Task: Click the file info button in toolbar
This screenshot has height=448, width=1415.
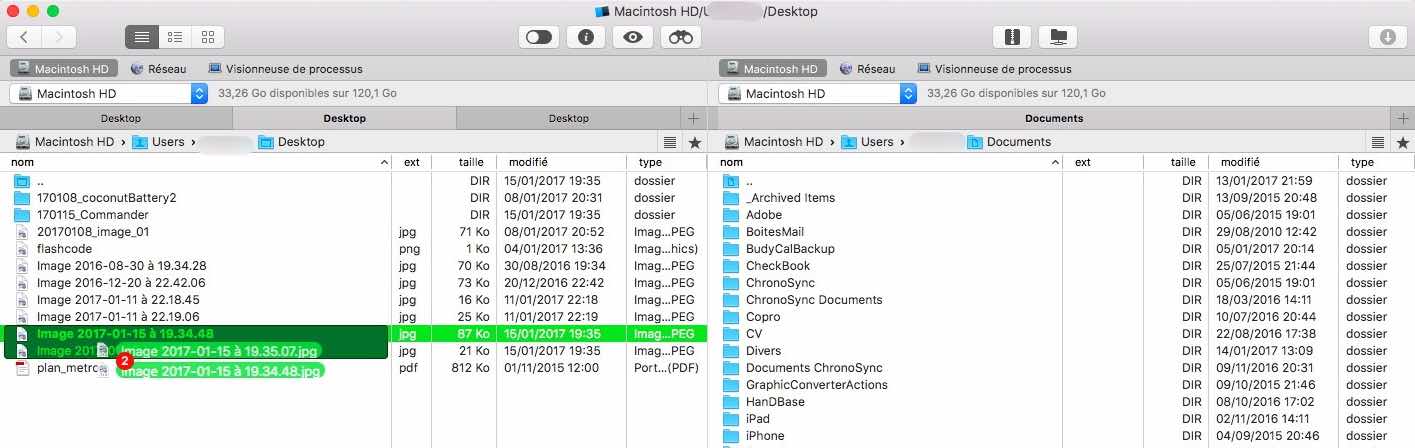Action: point(586,37)
